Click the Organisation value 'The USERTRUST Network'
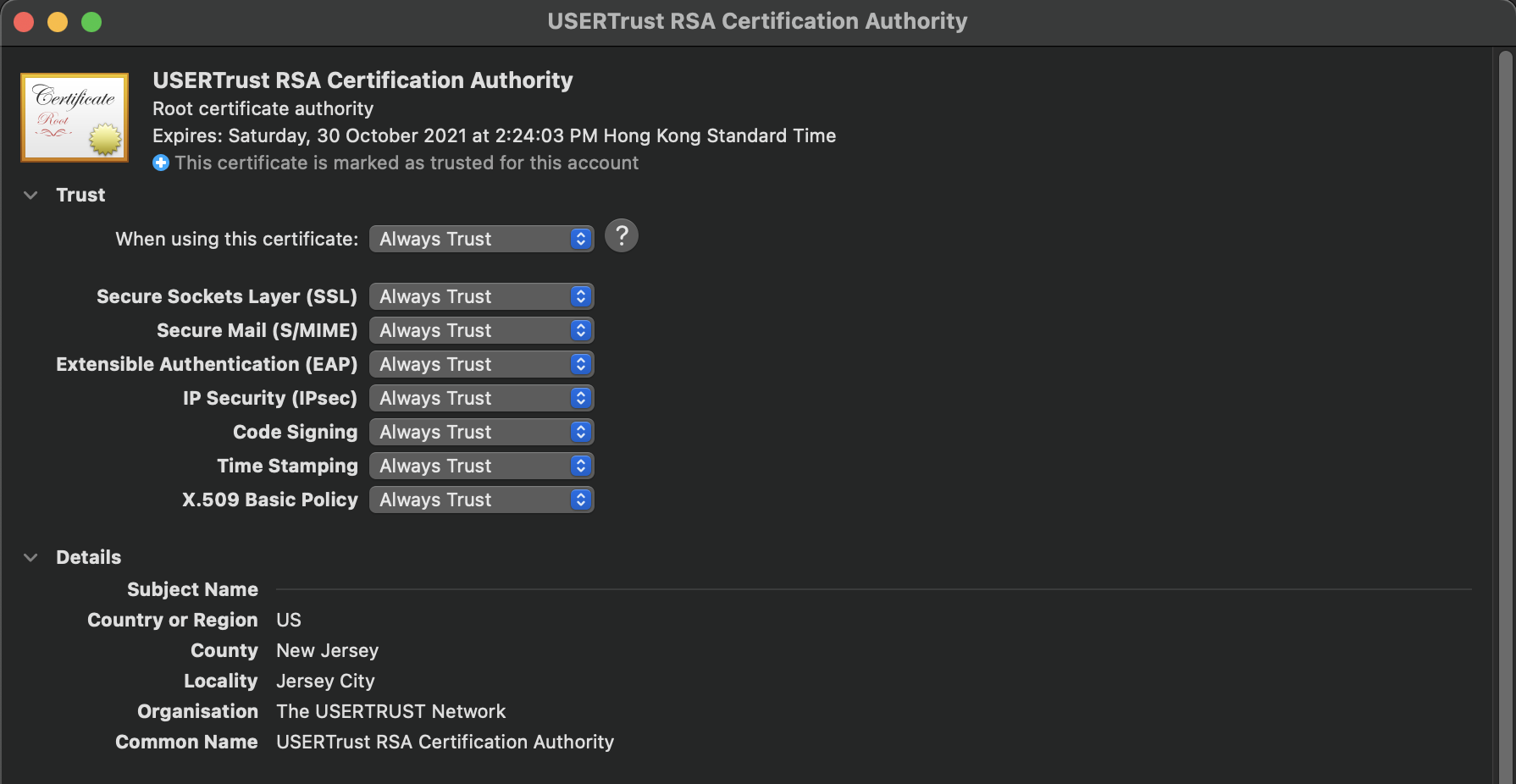This screenshot has width=1516, height=784. 390,711
